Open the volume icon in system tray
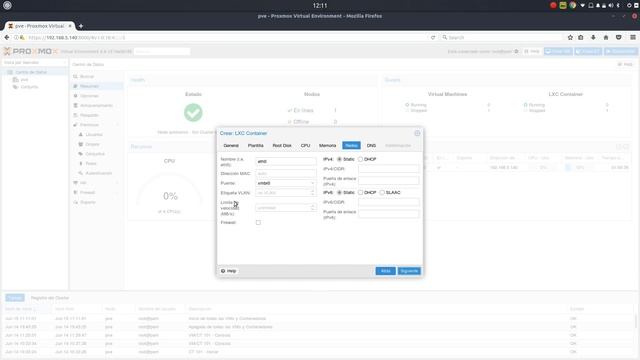 (611, 5)
